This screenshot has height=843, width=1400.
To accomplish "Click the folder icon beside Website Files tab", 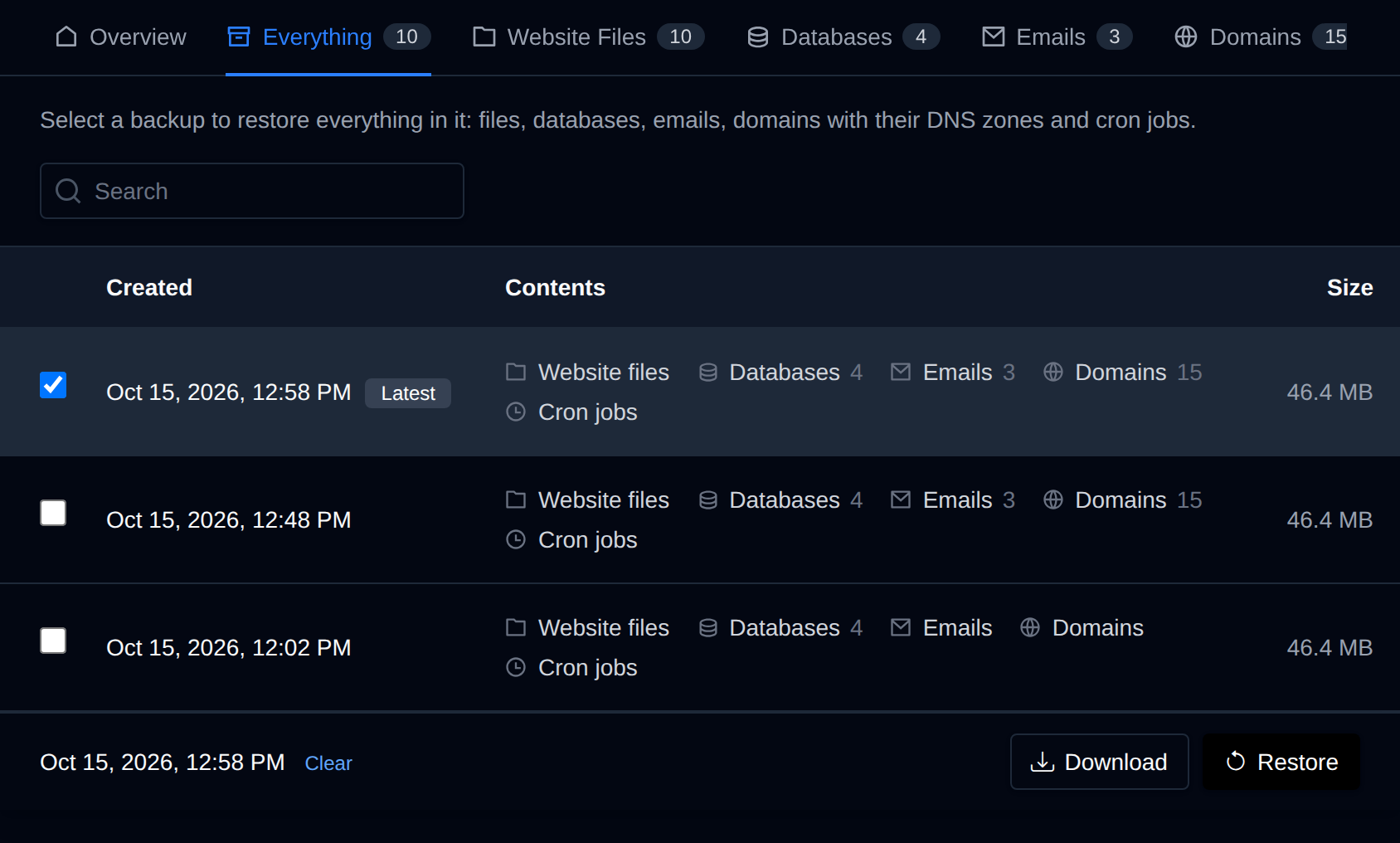I will [484, 37].
